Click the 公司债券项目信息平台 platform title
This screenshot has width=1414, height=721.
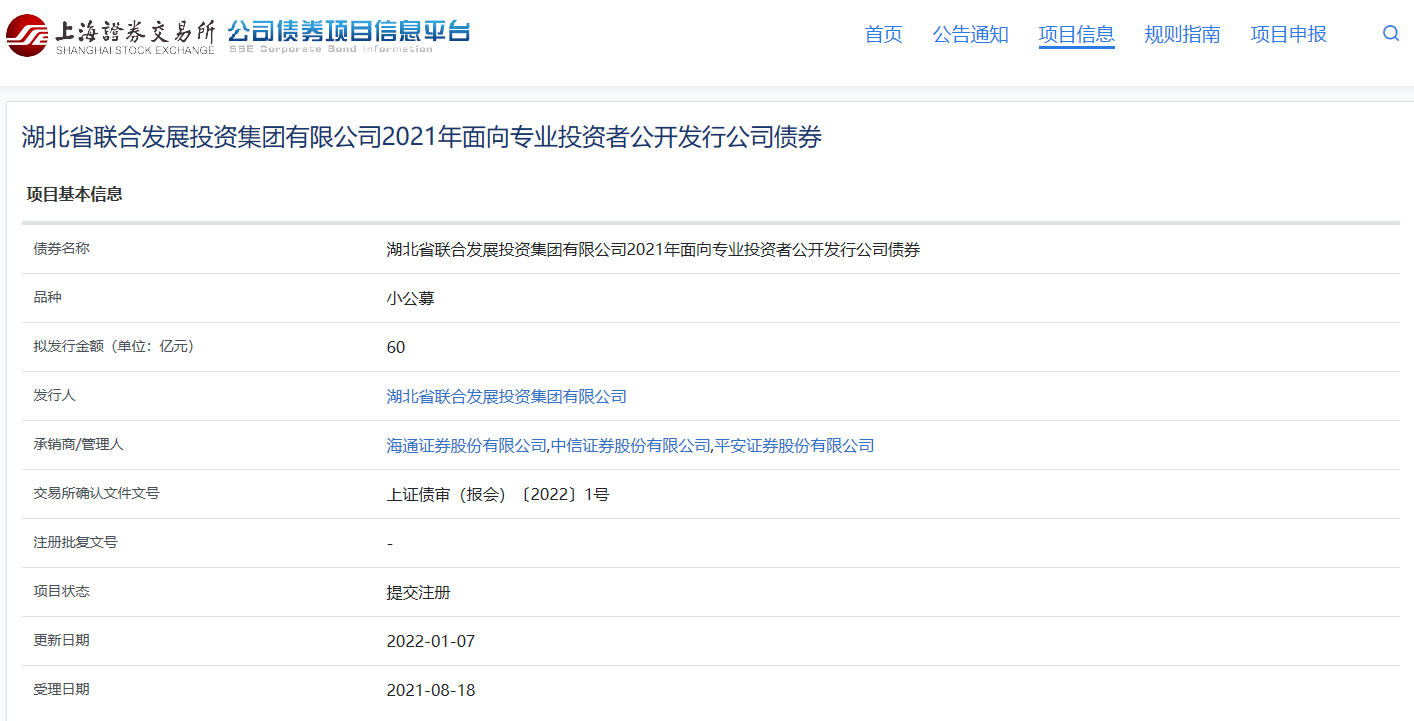(348, 31)
